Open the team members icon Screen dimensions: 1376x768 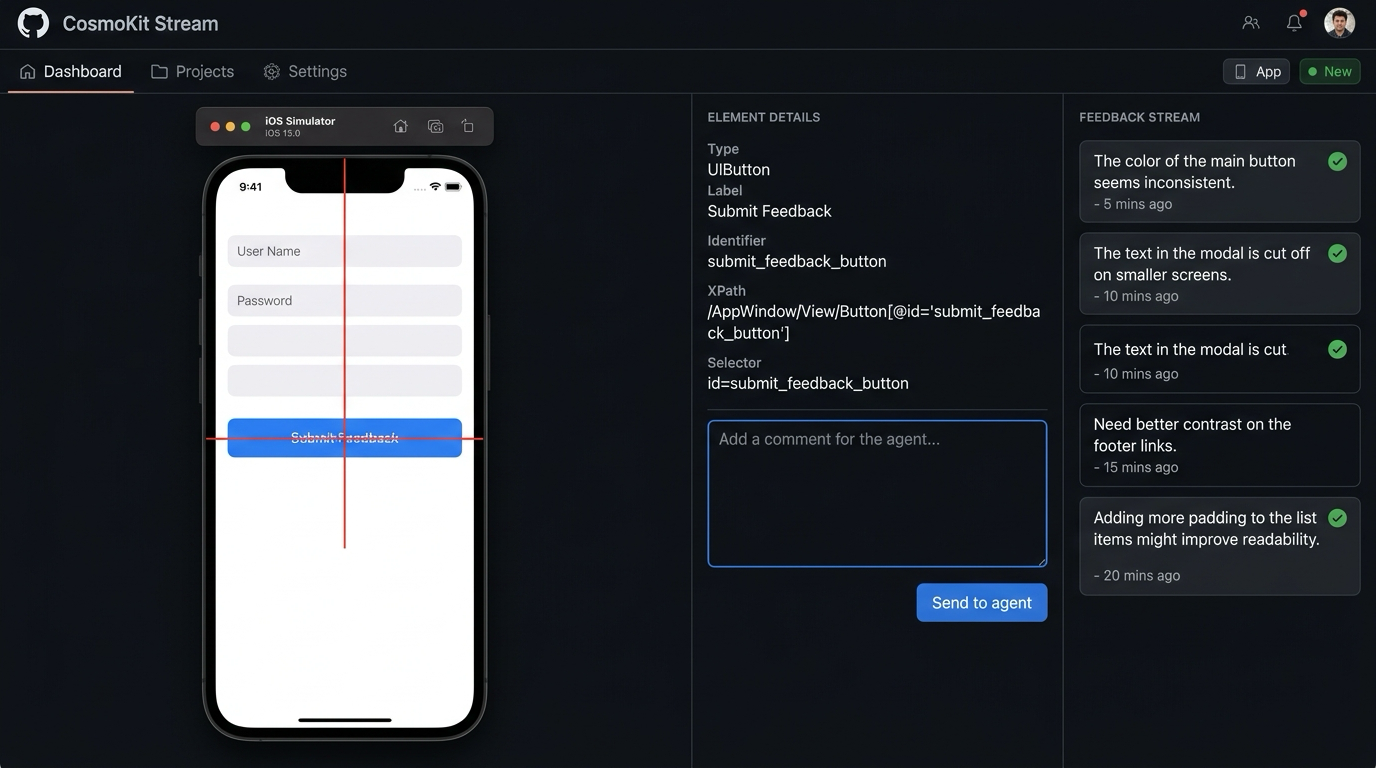(1251, 22)
